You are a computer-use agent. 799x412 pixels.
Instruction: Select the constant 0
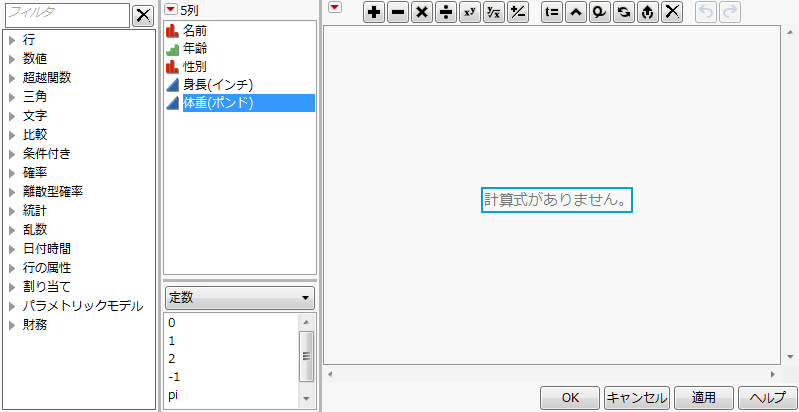[171, 323]
